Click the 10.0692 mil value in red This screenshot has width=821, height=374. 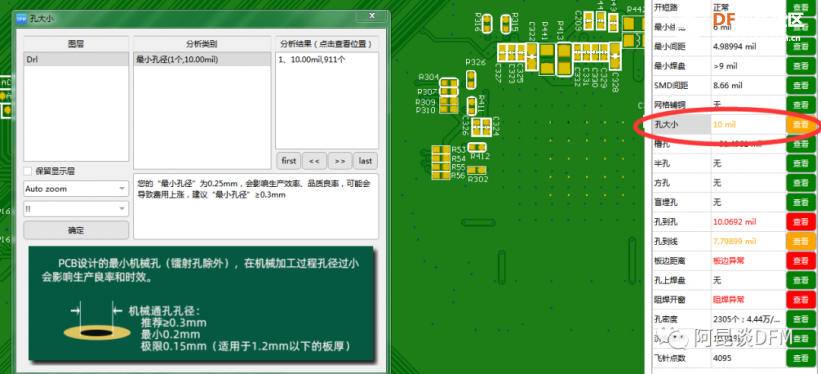click(735, 222)
